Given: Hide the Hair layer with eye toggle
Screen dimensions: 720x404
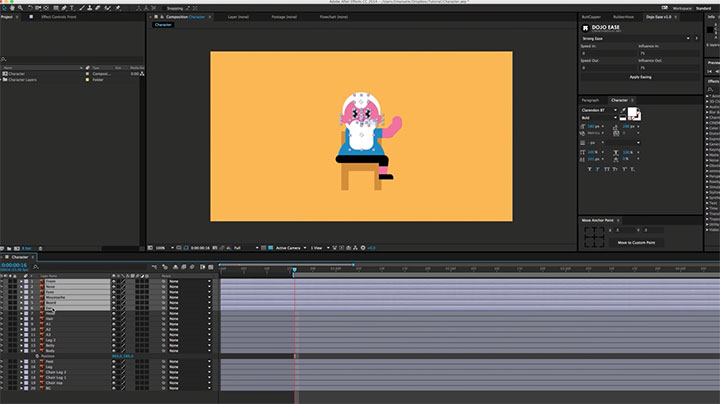Looking at the screenshot, I should (2, 319).
